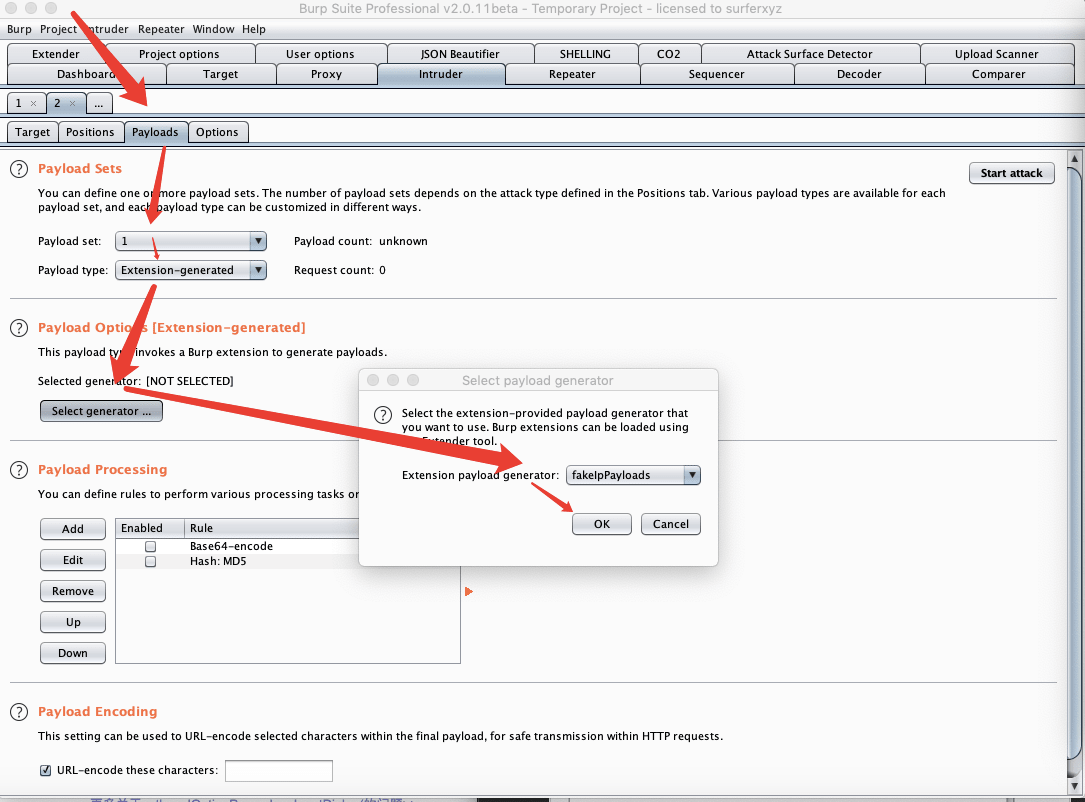The width and height of the screenshot is (1085, 802).
Task: Open the Repeater menu
Action: [161, 29]
